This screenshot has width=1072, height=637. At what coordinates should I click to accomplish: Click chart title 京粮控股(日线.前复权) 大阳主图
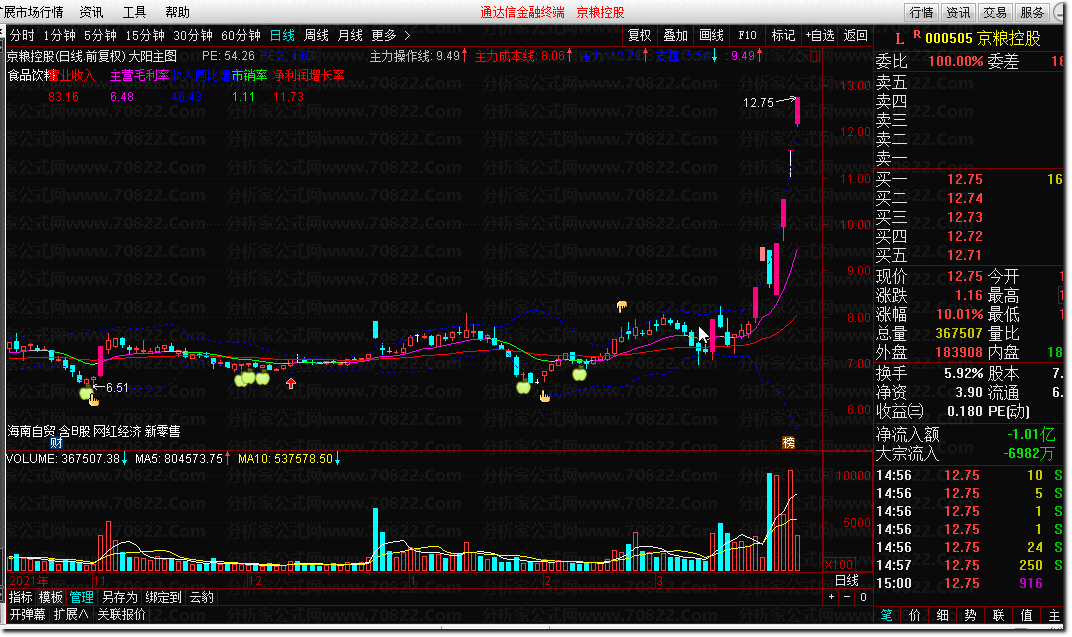[x=92, y=56]
